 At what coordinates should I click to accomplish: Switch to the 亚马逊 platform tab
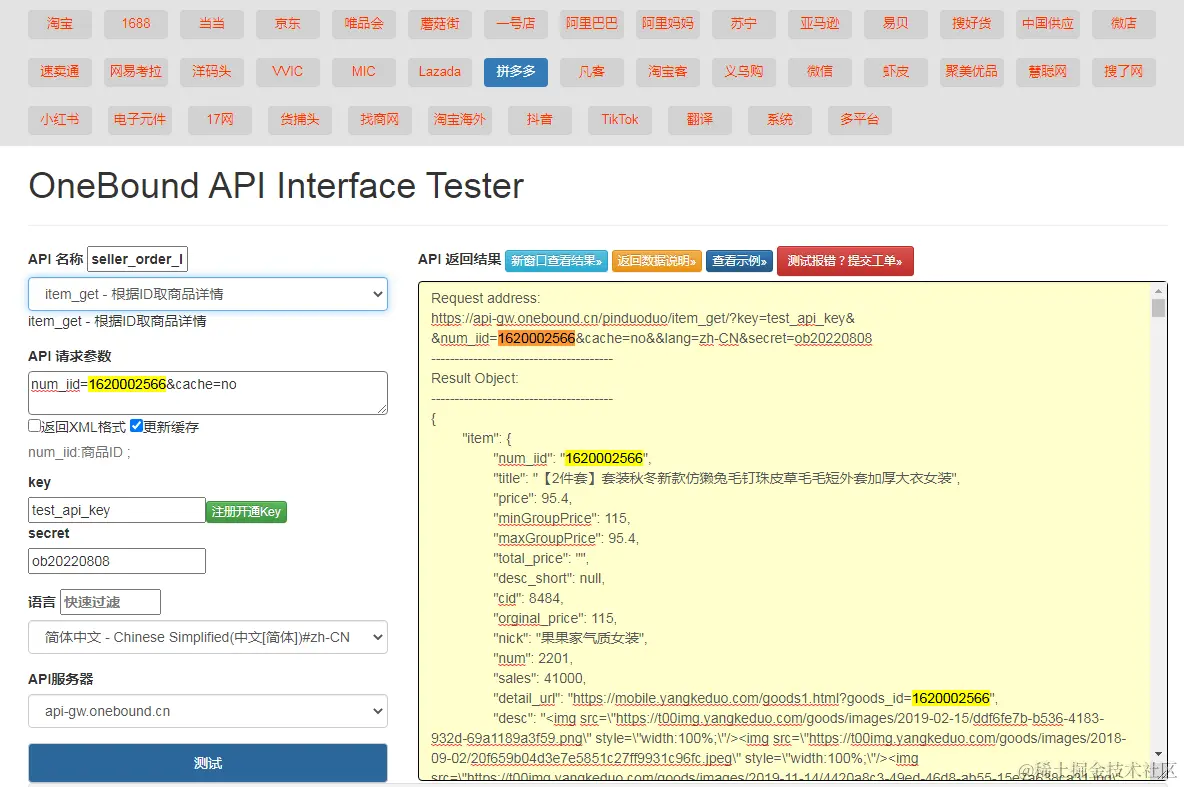coord(820,24)
